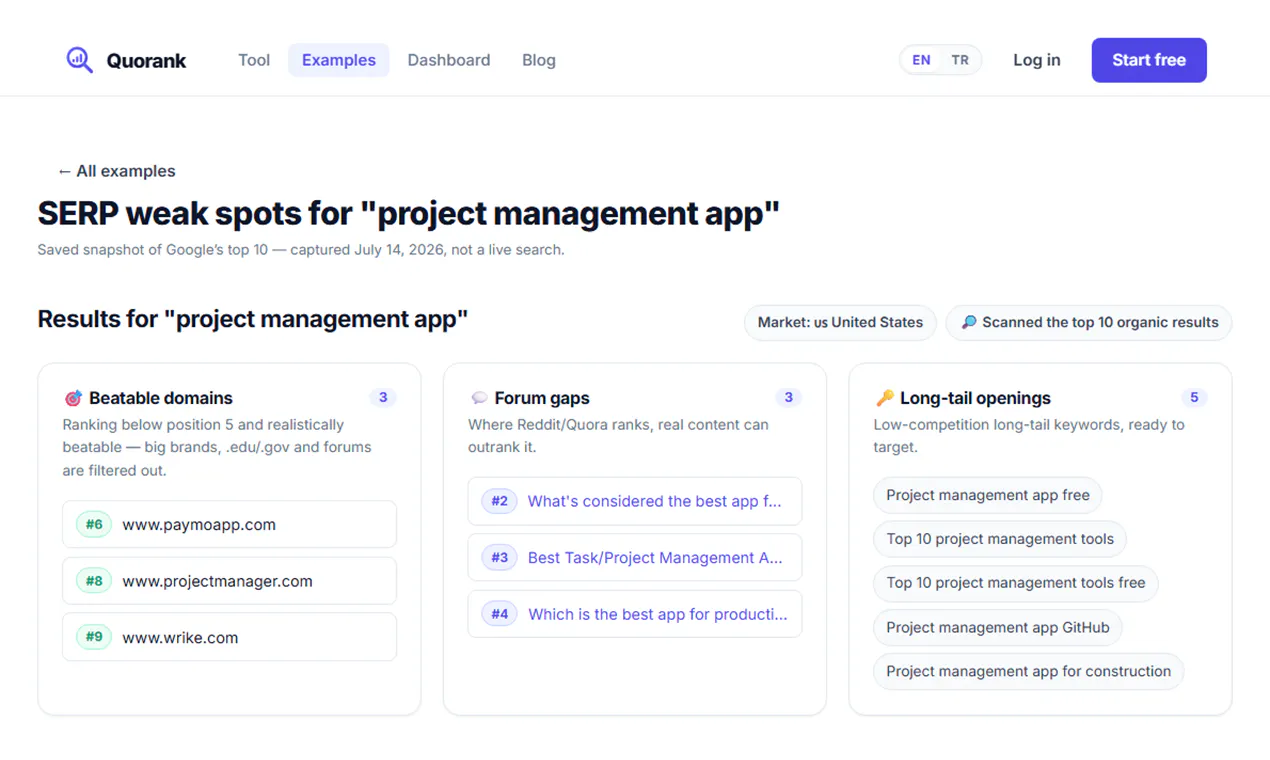
Task: Go back to All examples
Action: [117, 171]
